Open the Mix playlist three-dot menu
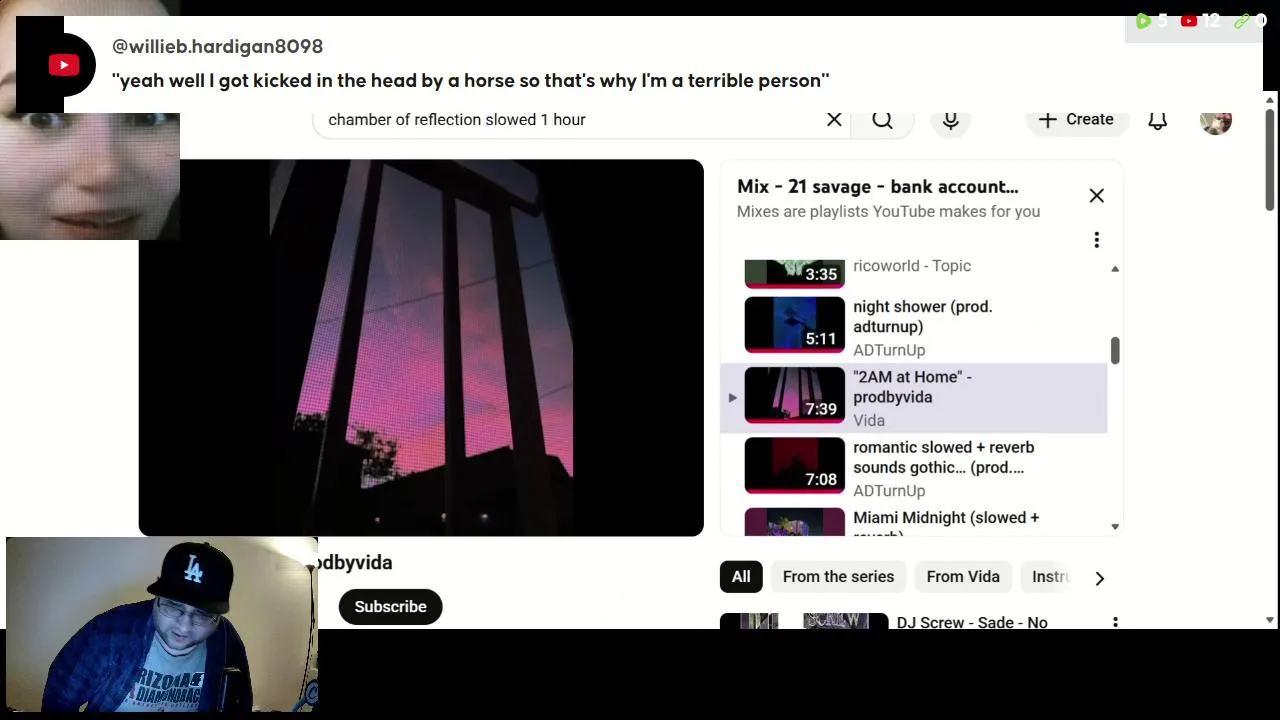Viewport: 1280px width, 720px height. coord(1097,240)
